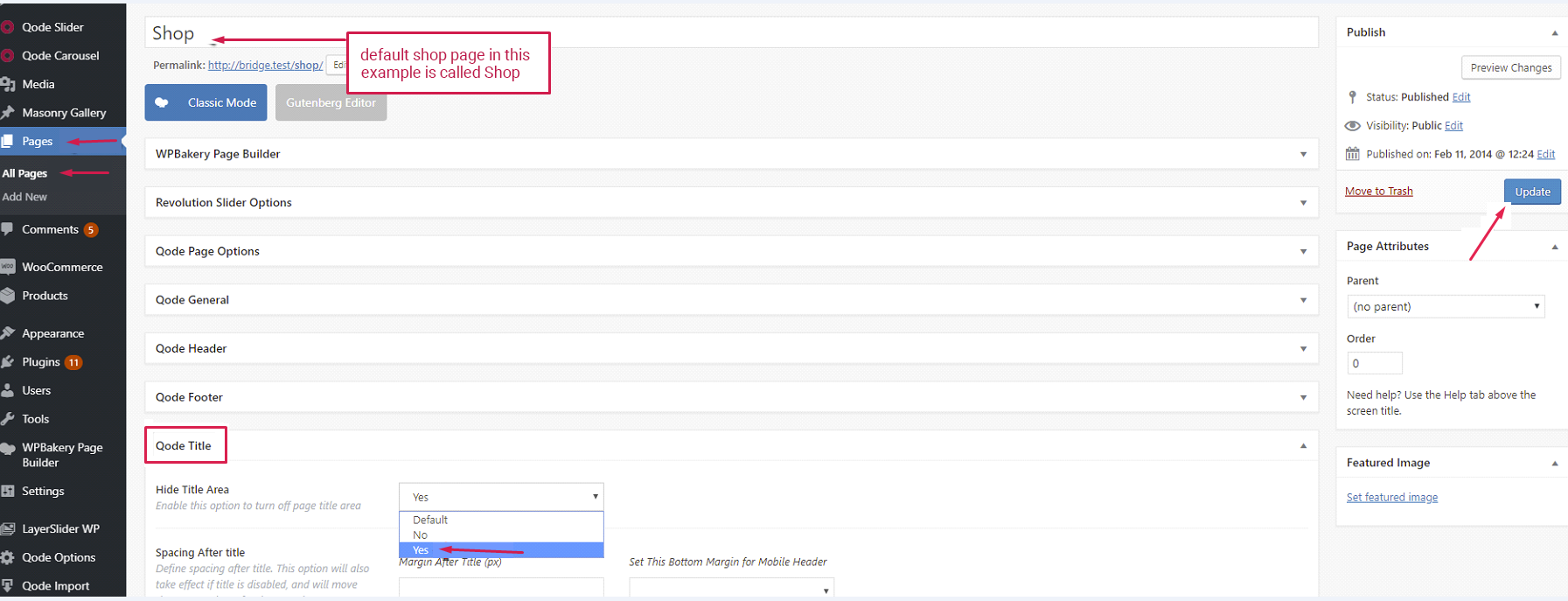Open Tools wrench icon in sidebar
Image resolution: width=1568 pixels, height=601 pixels.
pyautogui.click(x=7, y=419)
